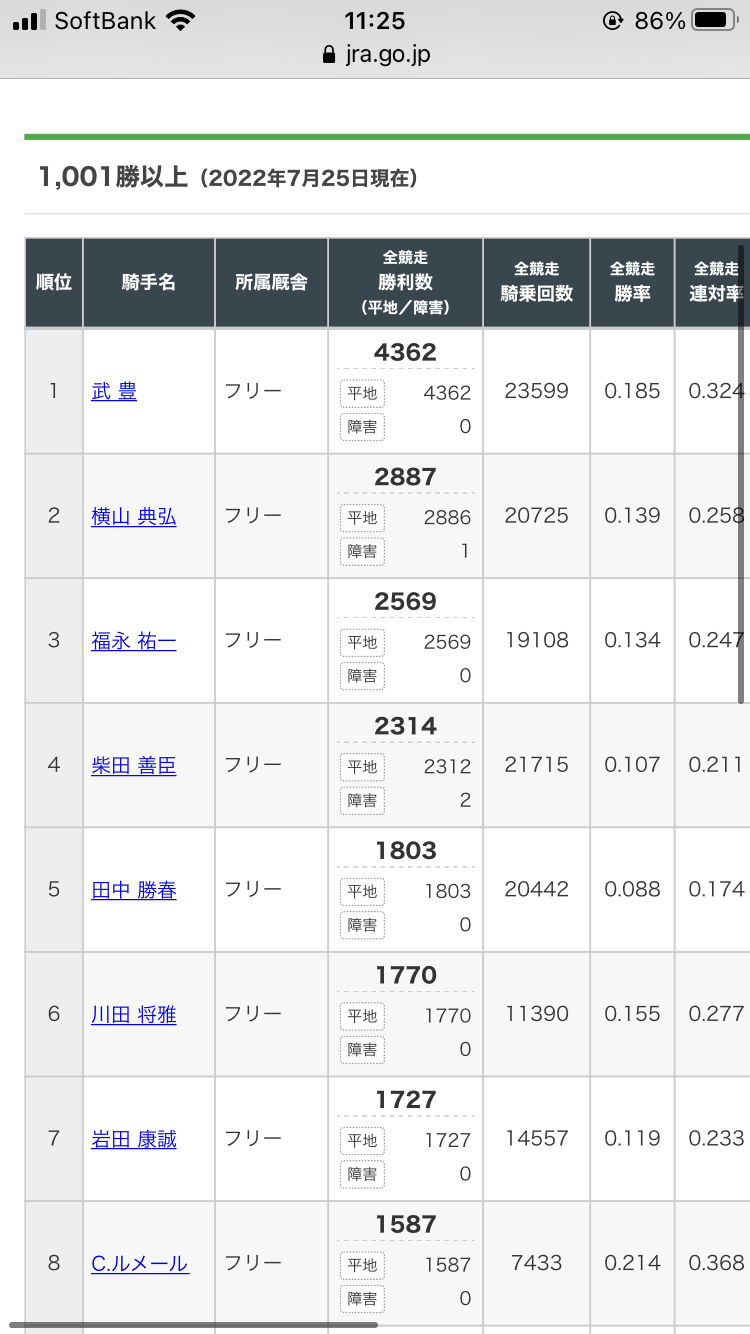Tap the 11:25 clock in status bar
Screen dimensions: 750x1334
point(373,20)
